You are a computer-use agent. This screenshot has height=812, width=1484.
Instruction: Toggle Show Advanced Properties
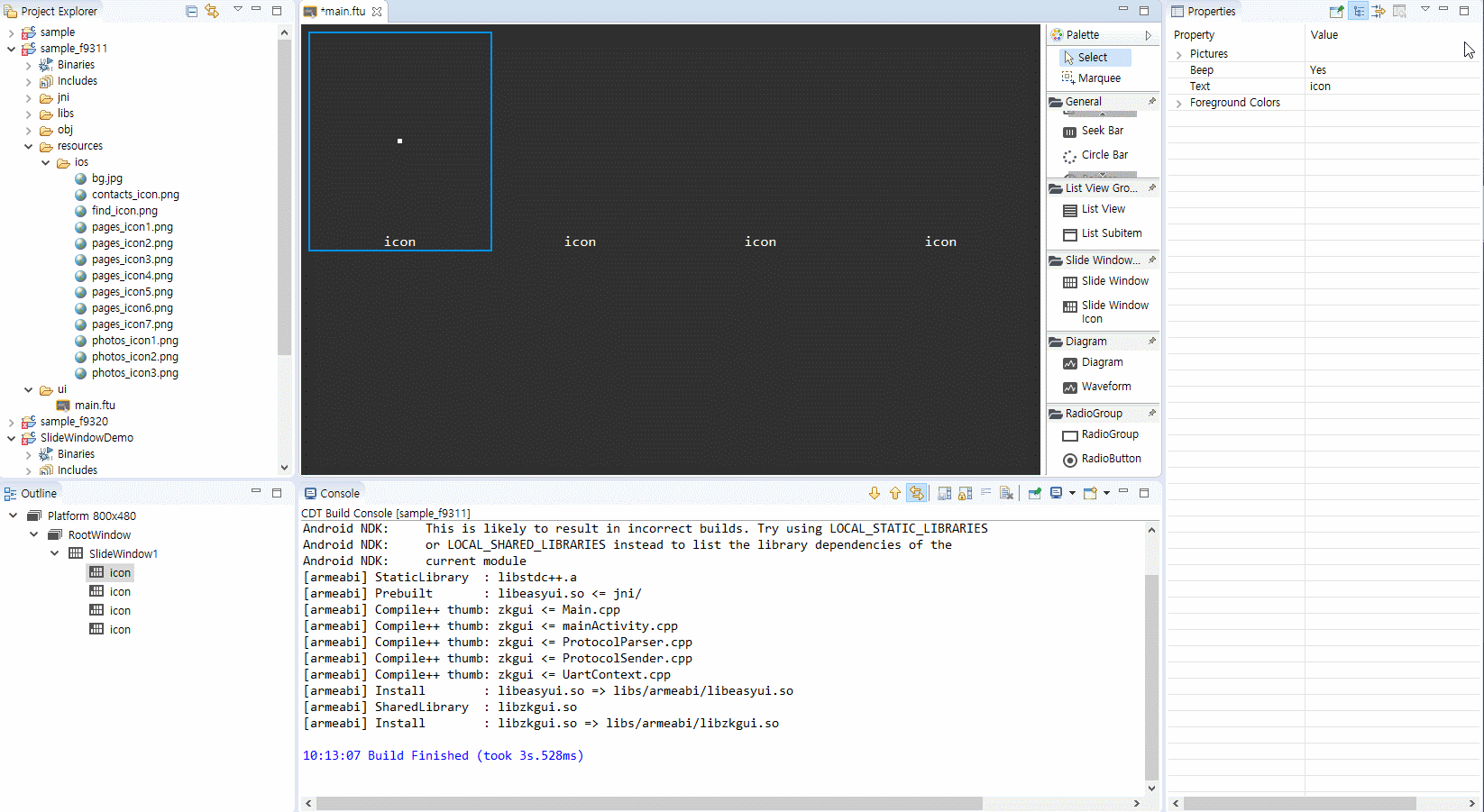pos(1379,11)
